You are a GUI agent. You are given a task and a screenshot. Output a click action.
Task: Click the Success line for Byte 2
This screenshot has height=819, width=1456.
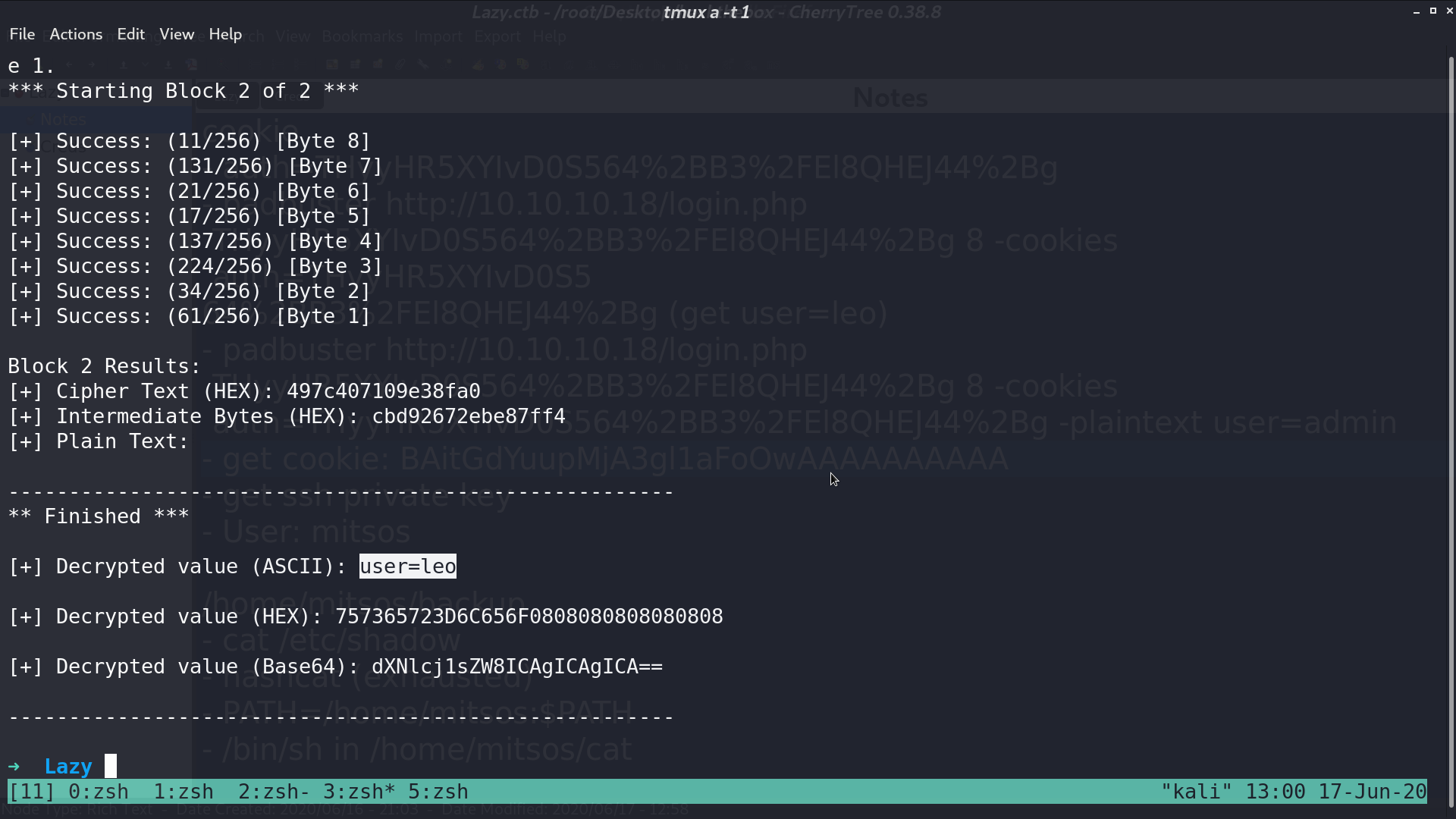pyautogui.click(x=190, y=291)
